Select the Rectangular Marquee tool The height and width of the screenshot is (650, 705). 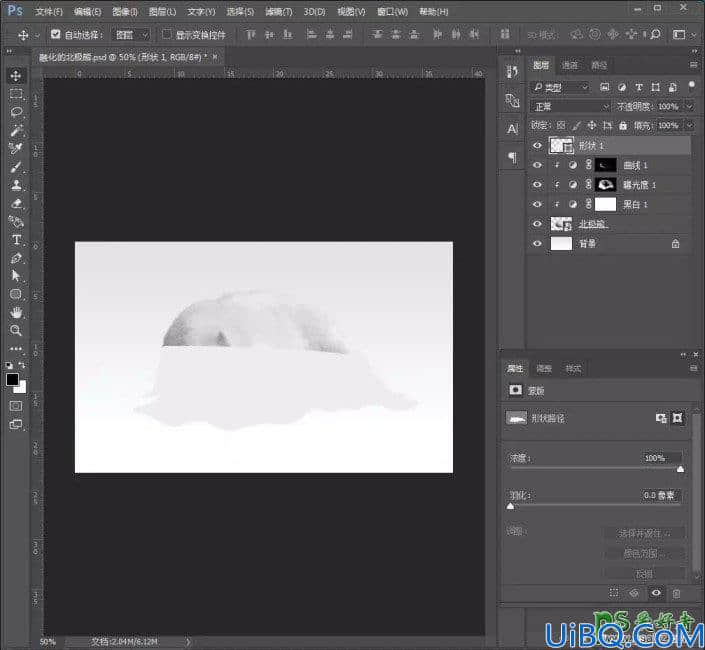(16, 93)
